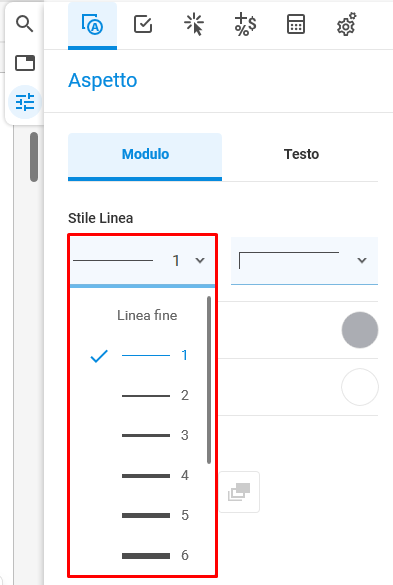Open the calculator tab icon
The width and height of the screenshot is (393, 585).
296,25
